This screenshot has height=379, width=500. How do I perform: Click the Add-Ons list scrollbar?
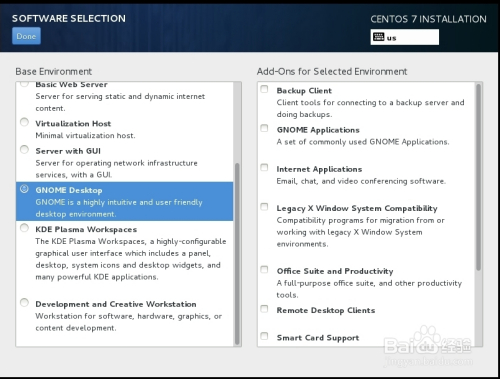pos(479,177)
